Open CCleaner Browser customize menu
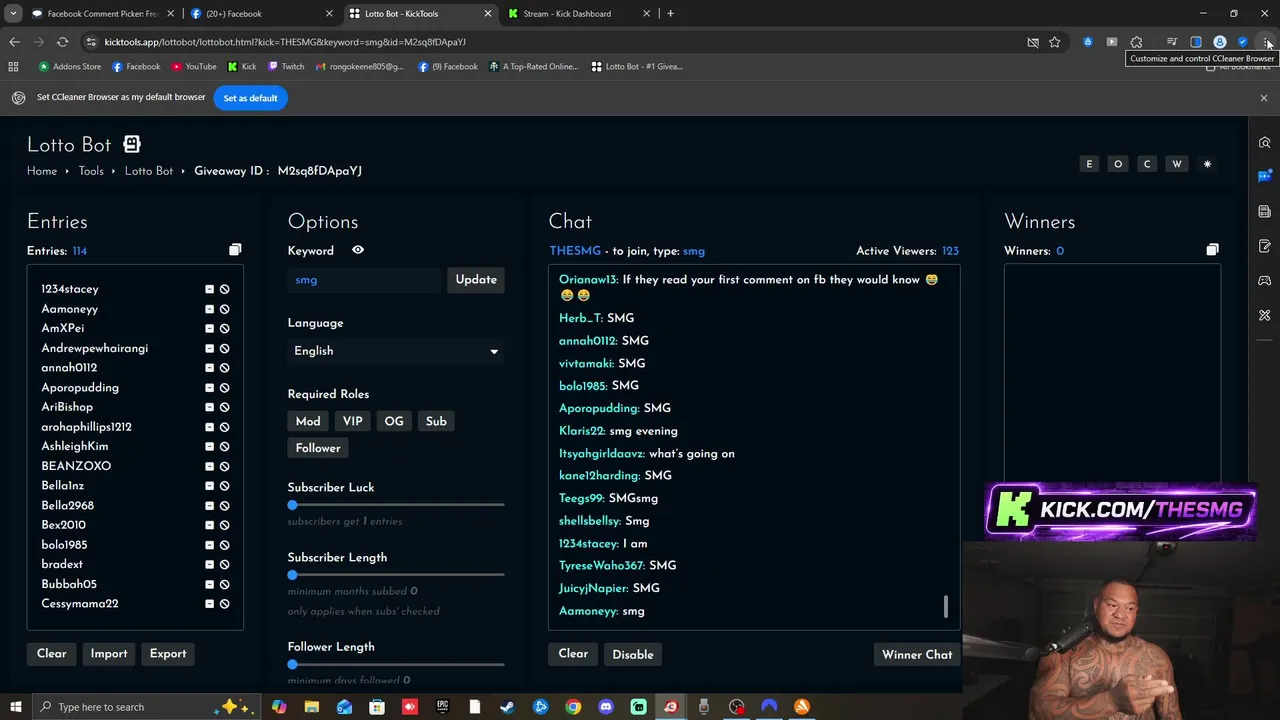This screenshot has width=1280, height=720. click(x=1267, y=42)
